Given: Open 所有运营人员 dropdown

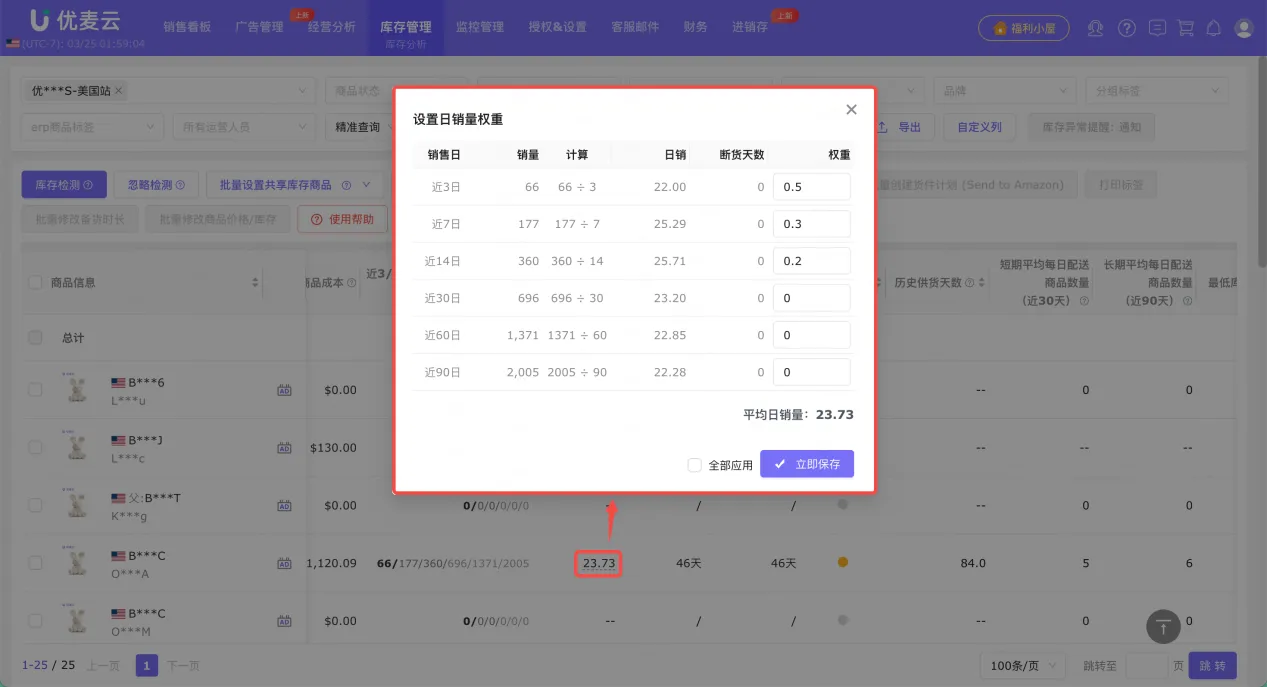Looking at the screenshot, I should 243,127.
